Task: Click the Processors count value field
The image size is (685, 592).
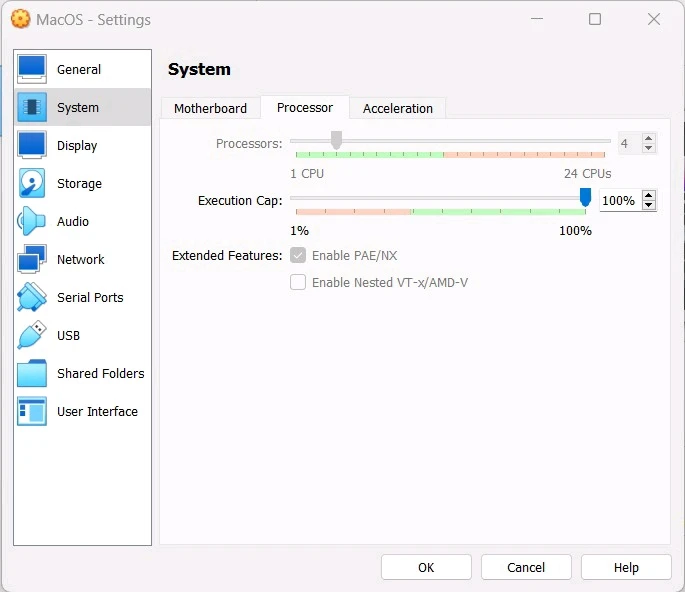Action: pyautogui.click(x=630, y=143)
